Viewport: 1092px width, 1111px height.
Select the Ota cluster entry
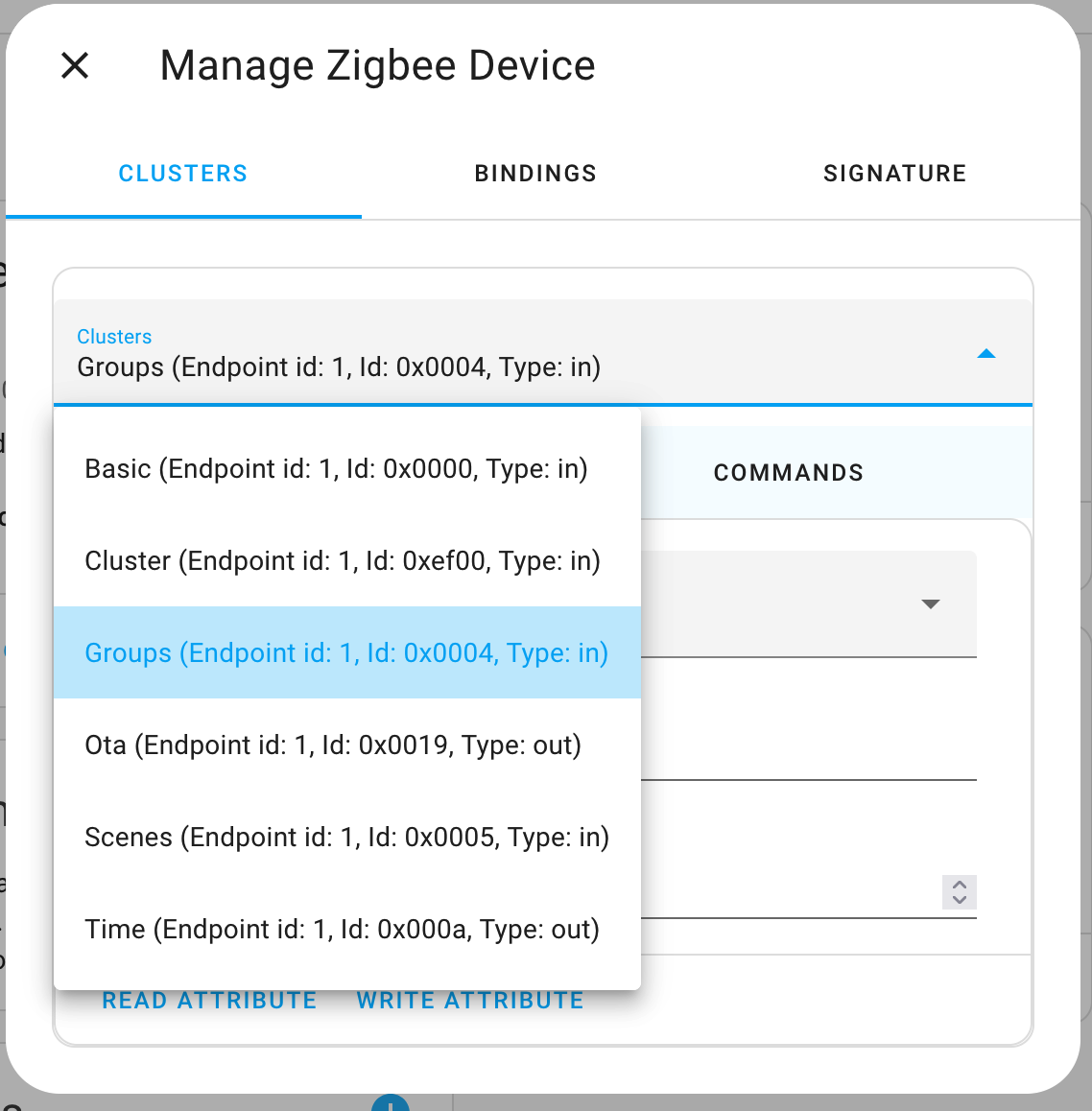click(333, 745)
